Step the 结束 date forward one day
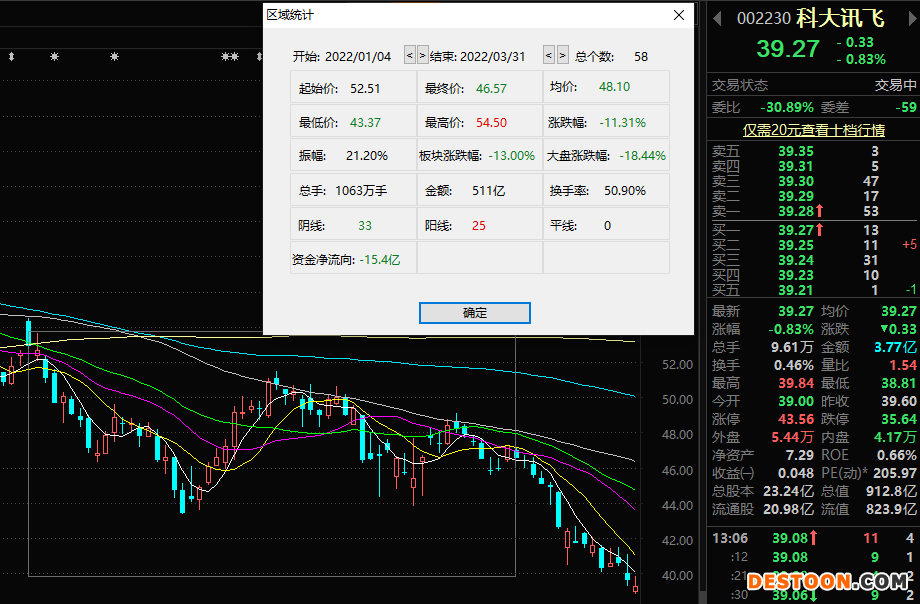The width and height of the screenshot is (920, 604). coord(563,56)
